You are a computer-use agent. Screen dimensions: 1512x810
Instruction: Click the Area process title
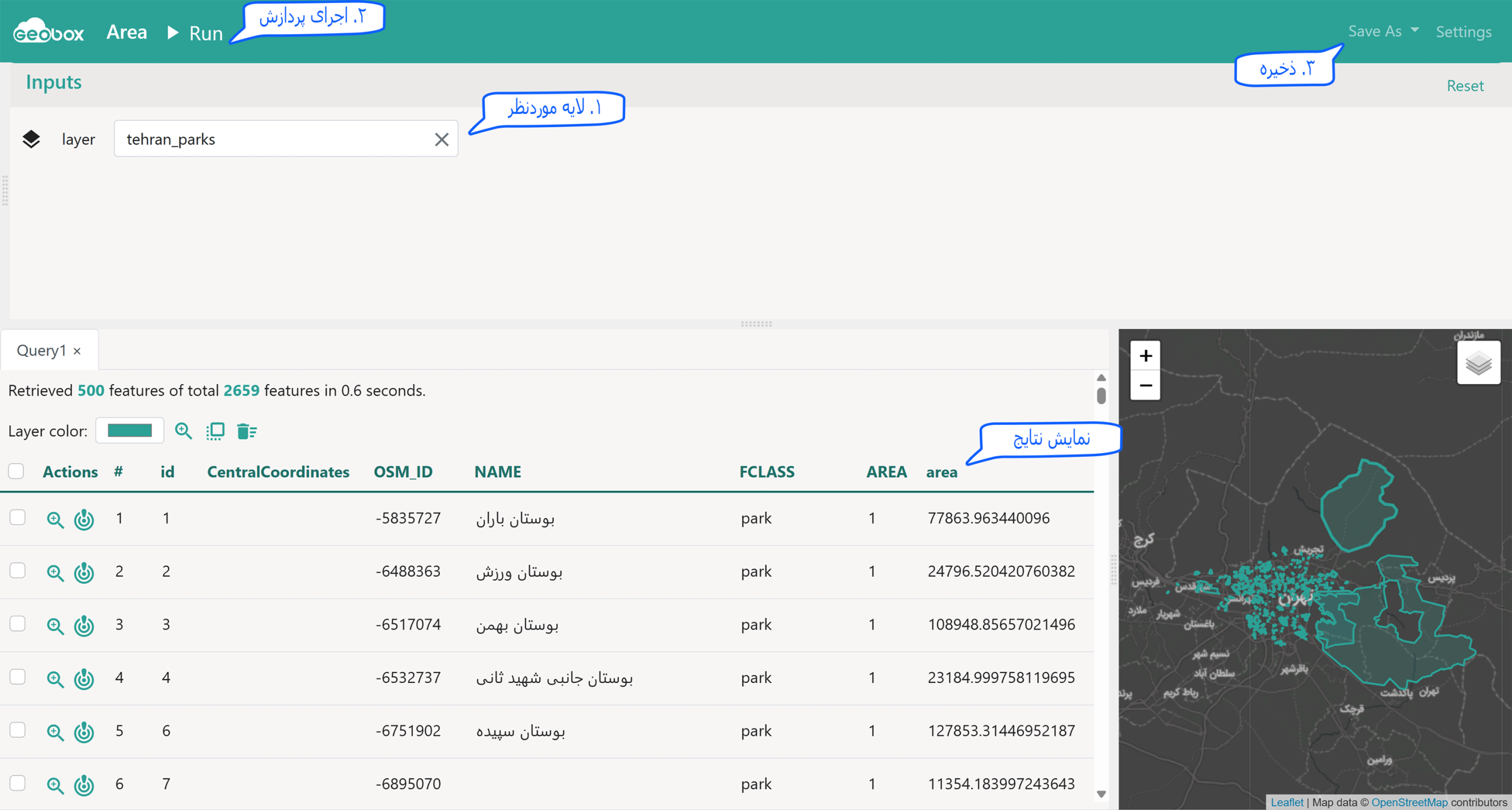[x=126, y=32]
